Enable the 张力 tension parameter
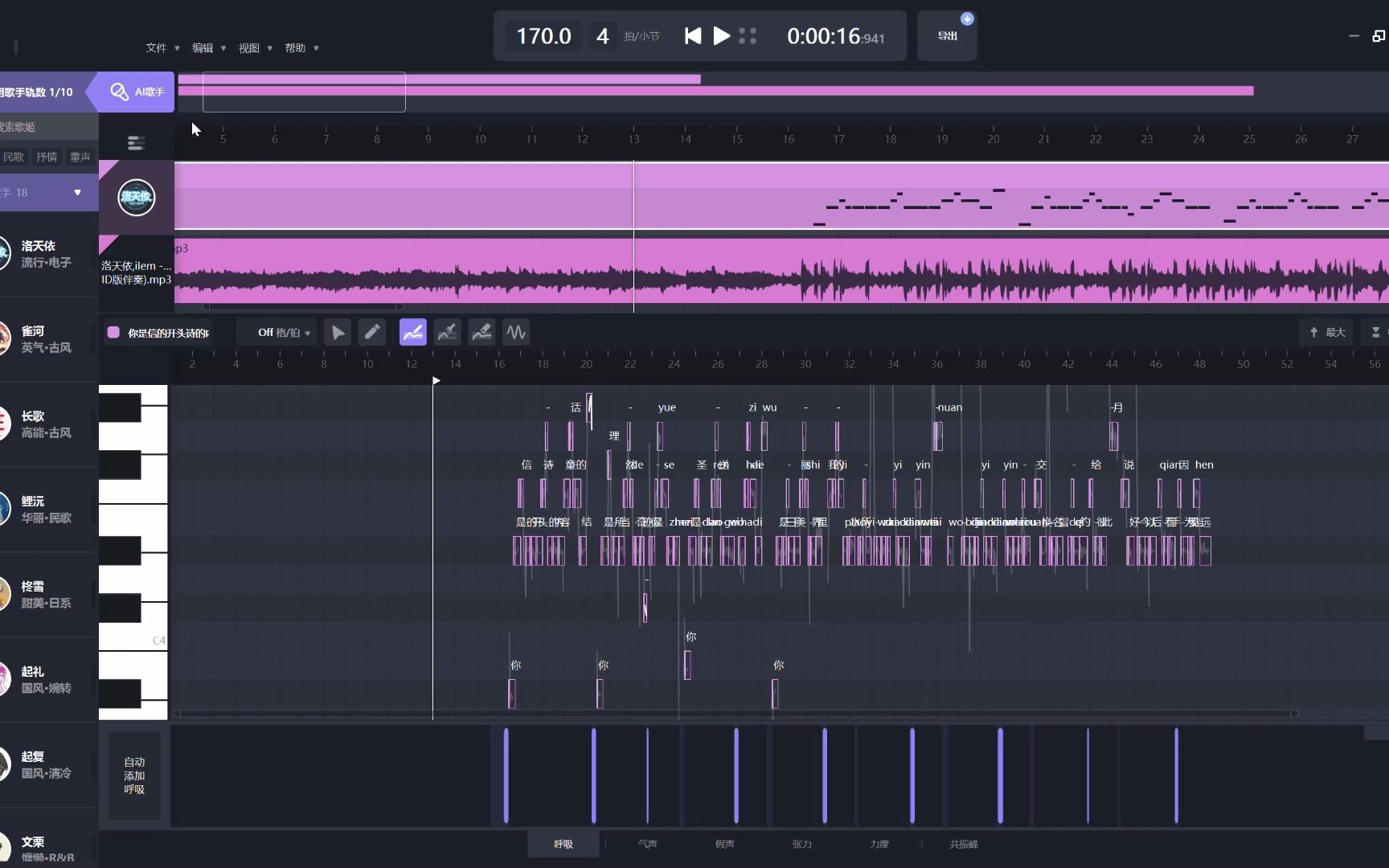This screenshot has width=1389, height=868. [x=801, y=844]
